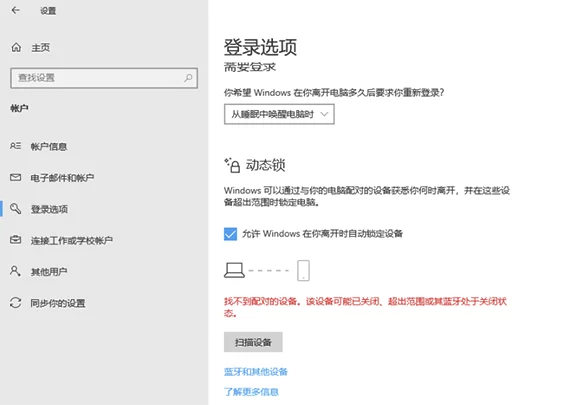
Task: Open the 蓝牙和其他设备 link
Action: pos(256,372)
